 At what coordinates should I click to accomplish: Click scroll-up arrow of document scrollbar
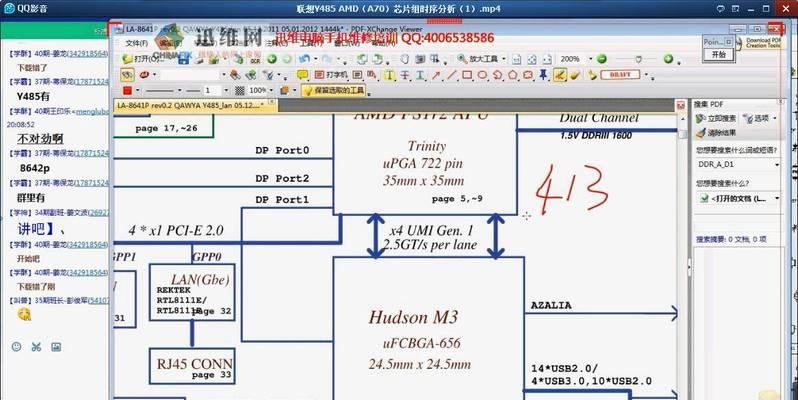682,119
